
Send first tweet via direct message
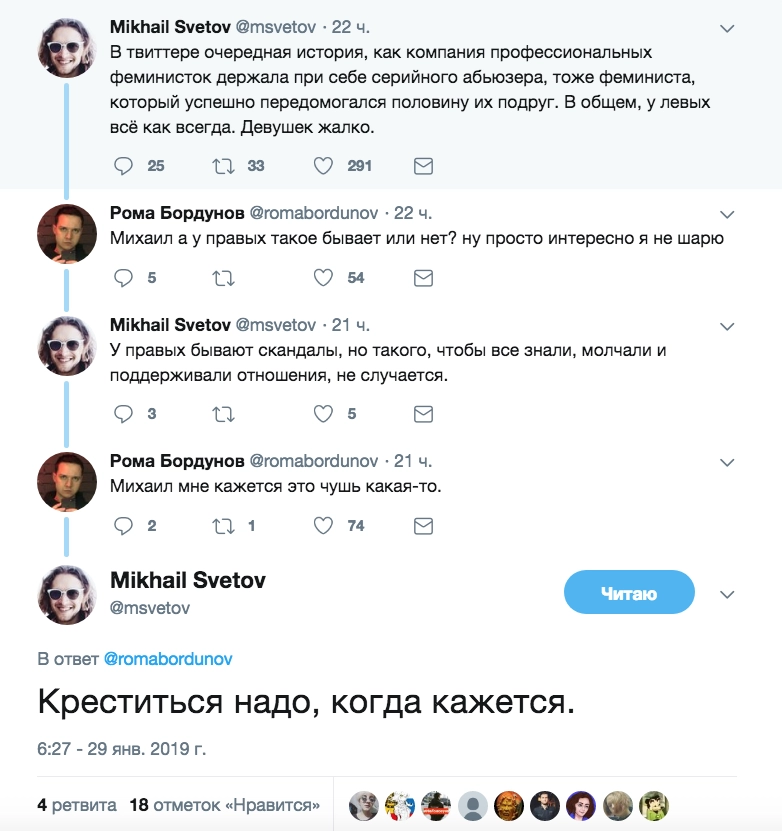pyautogui.click(x=423, y=166)
